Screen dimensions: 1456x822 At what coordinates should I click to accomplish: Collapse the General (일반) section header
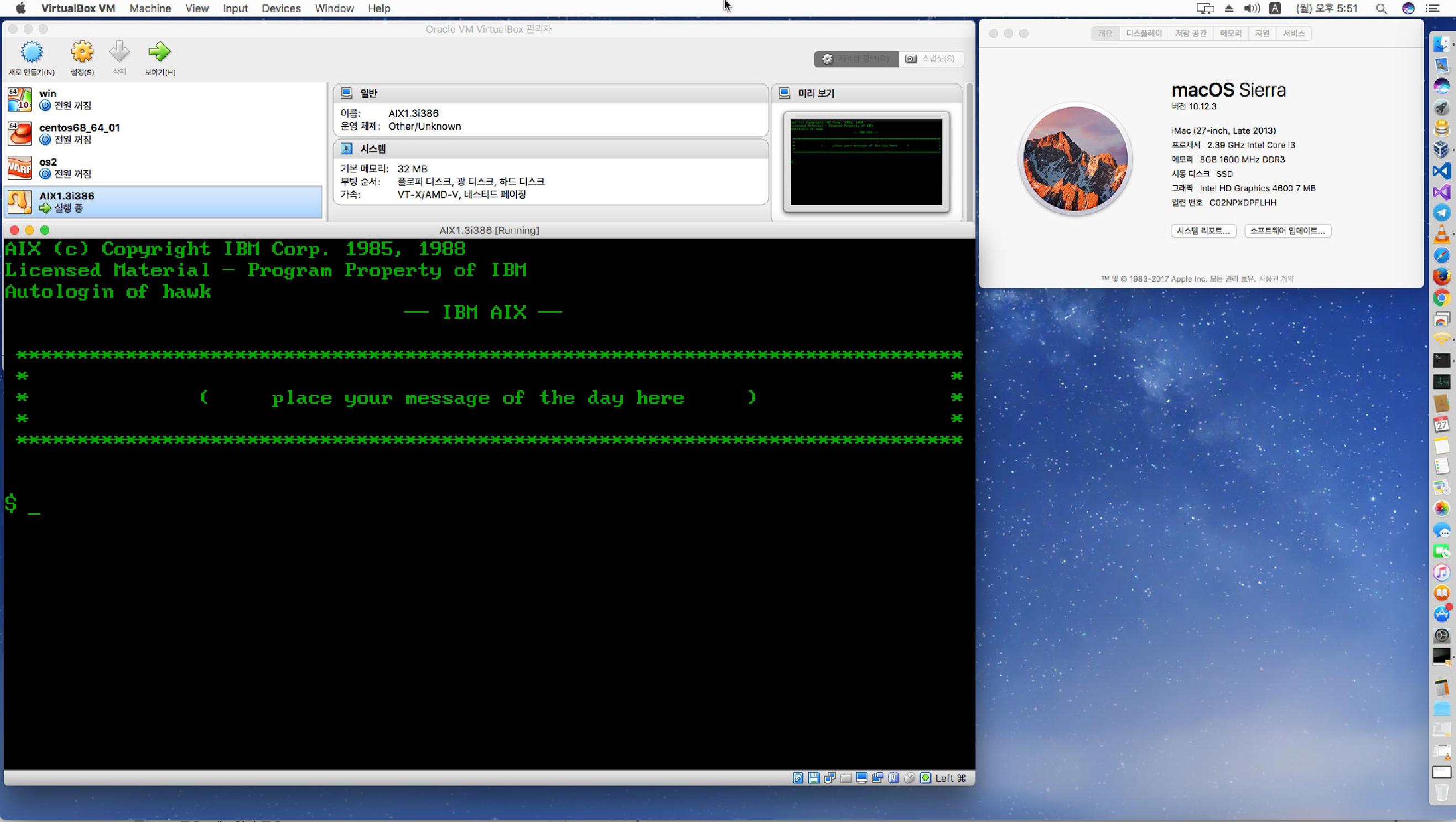click(x=368, y=93)
